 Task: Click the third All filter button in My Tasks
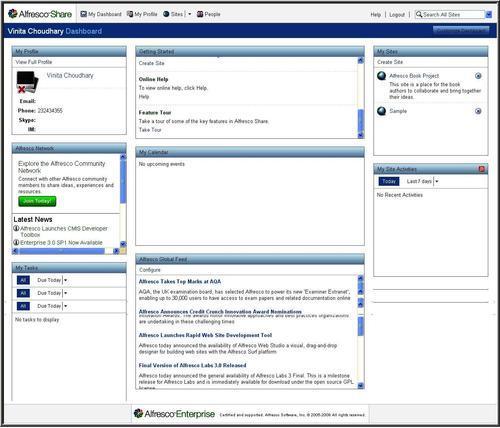pos(23,306)
